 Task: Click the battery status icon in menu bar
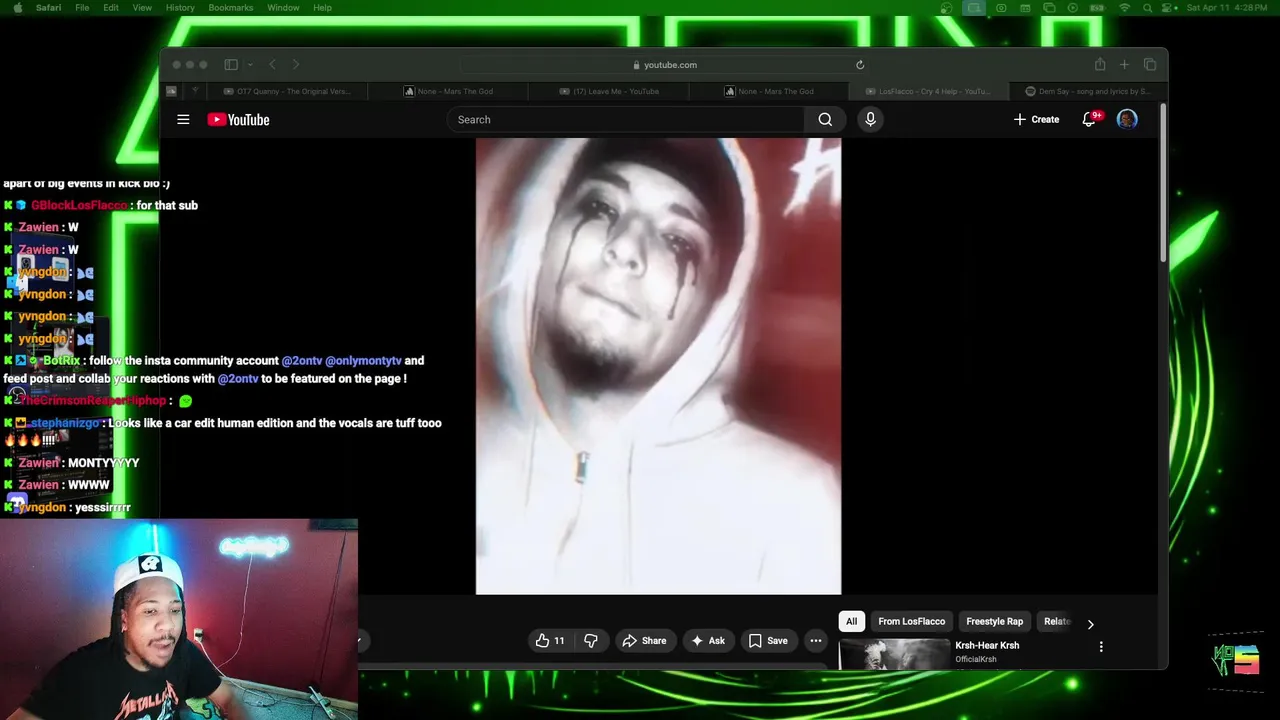1097,8
